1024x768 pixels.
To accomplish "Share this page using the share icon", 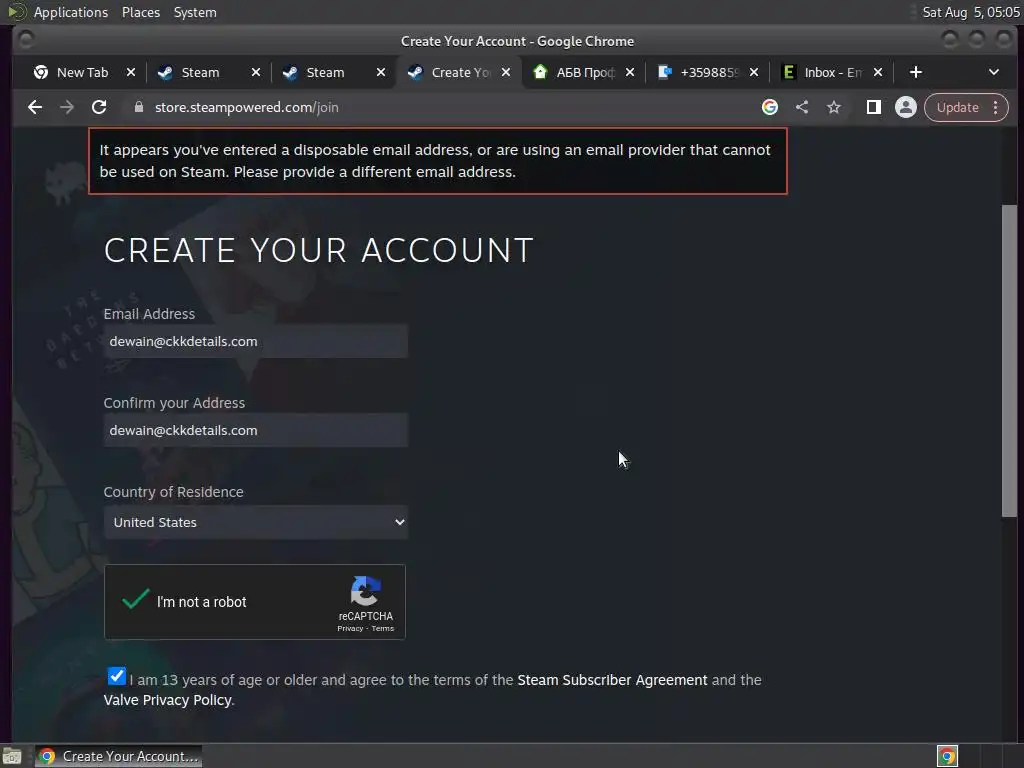I will point(802,107).
